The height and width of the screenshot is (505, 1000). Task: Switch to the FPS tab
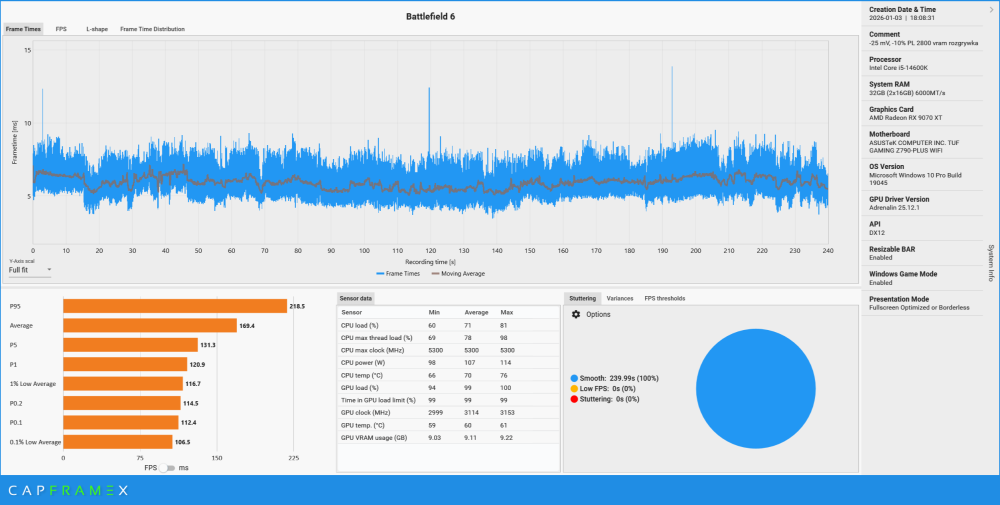[61, 29]
